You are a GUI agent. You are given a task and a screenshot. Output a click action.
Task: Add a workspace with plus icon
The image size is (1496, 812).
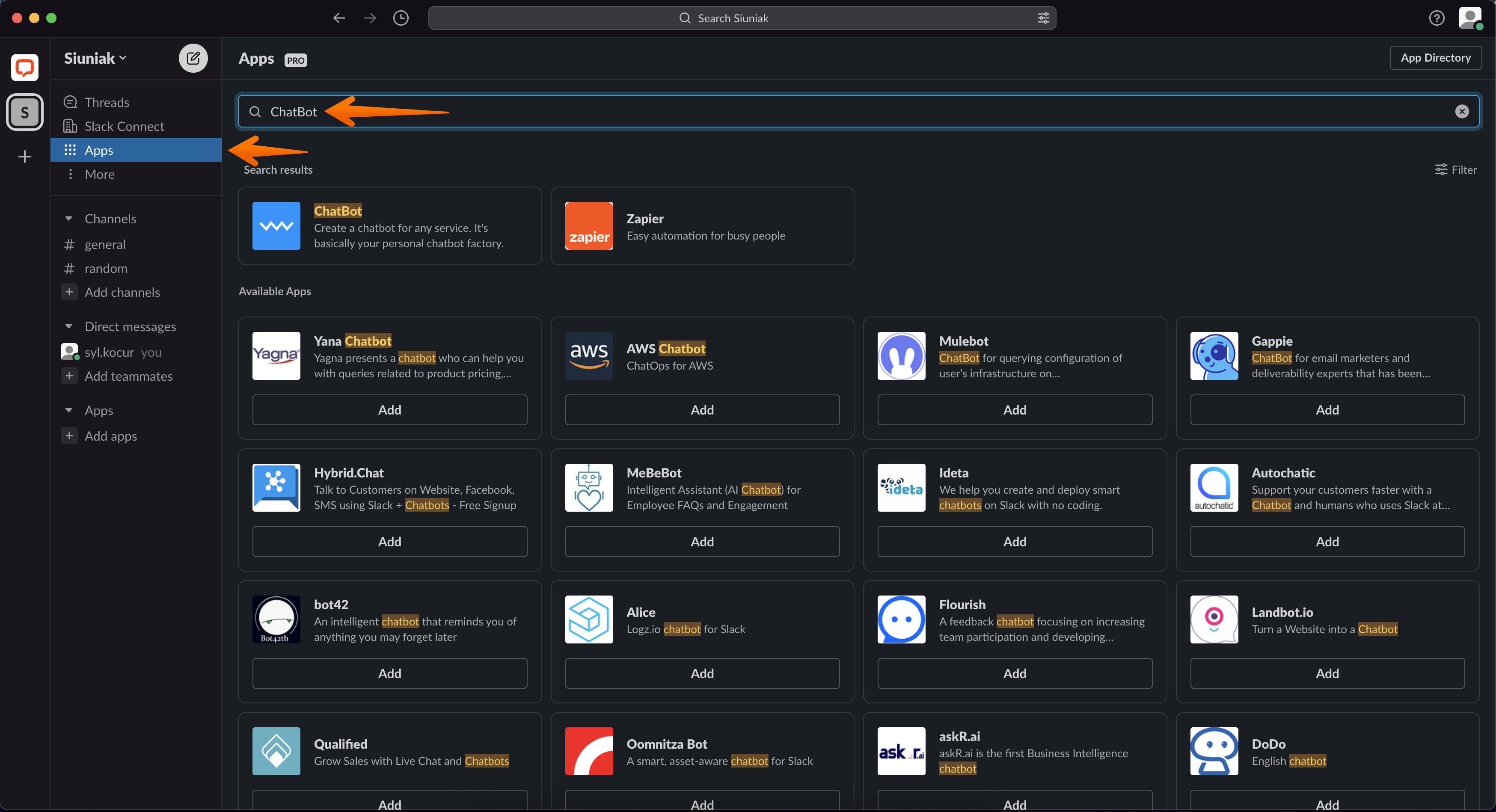coord(24,157)
